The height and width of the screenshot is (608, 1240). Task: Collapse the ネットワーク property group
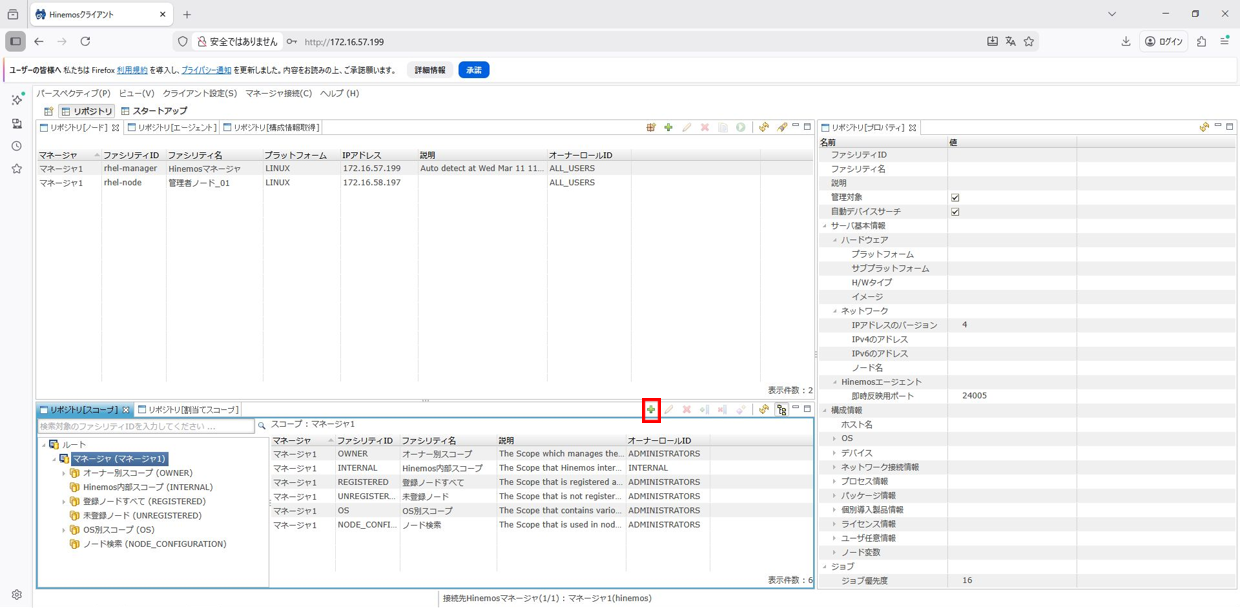[835, 311]
